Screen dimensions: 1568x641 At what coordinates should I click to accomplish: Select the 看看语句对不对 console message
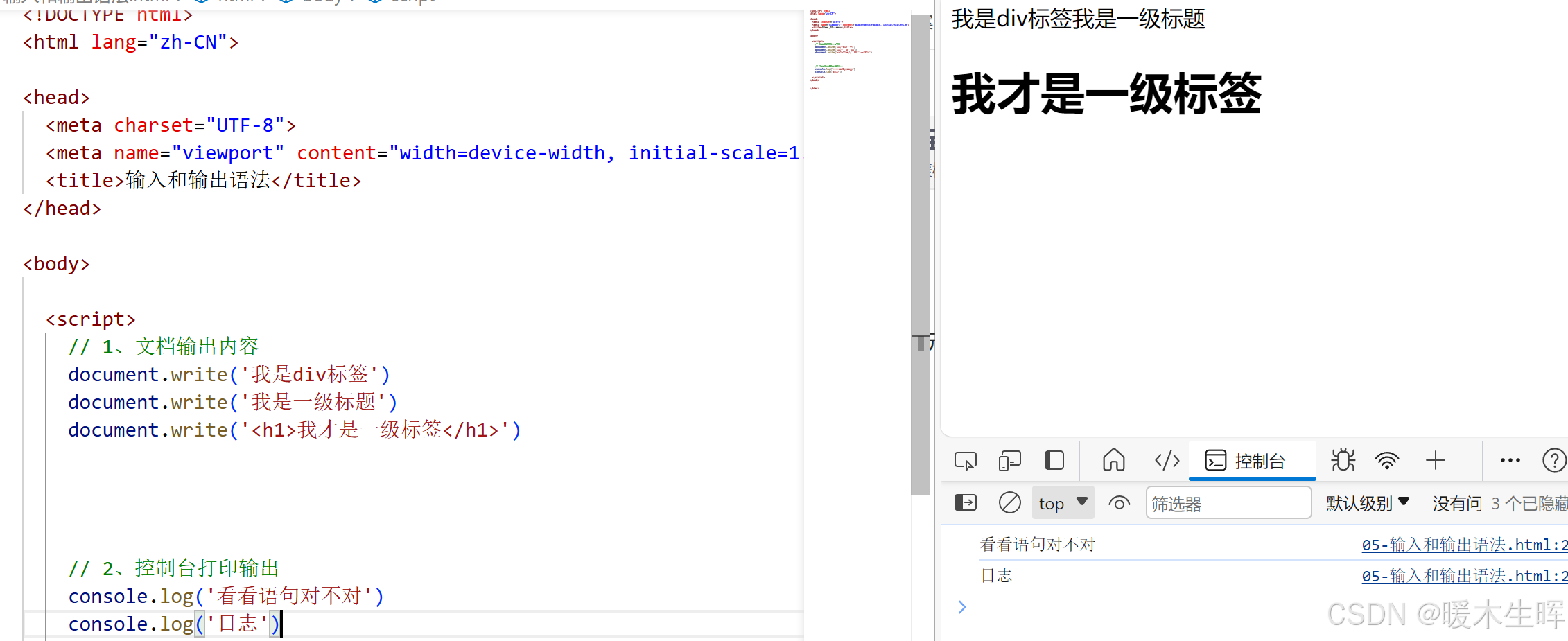pos(1038,545)
